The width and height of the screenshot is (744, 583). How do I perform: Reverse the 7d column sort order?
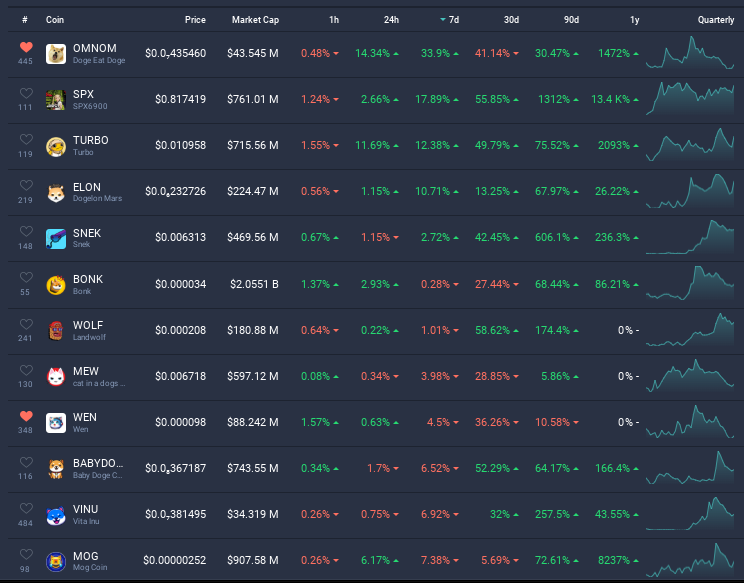click(x=450, y=19)
